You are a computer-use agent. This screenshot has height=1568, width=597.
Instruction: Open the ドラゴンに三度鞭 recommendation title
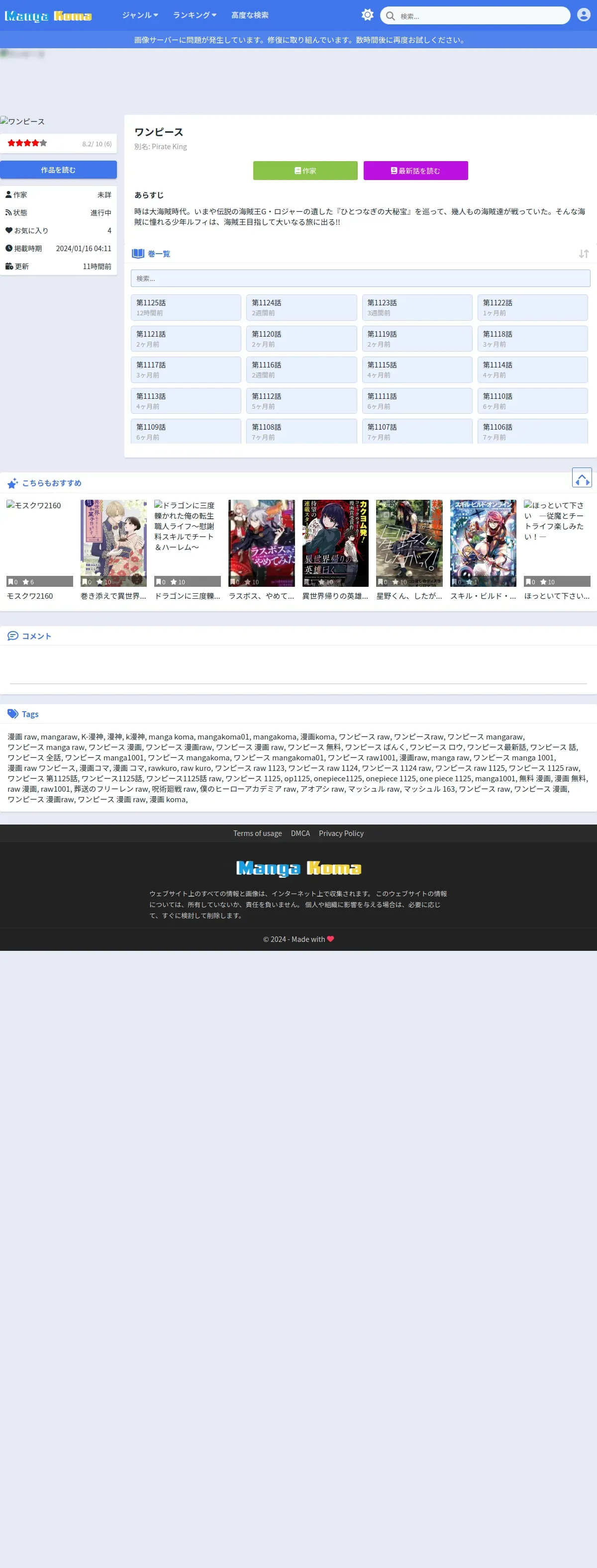pyautogui.click(x=188, y=596)
